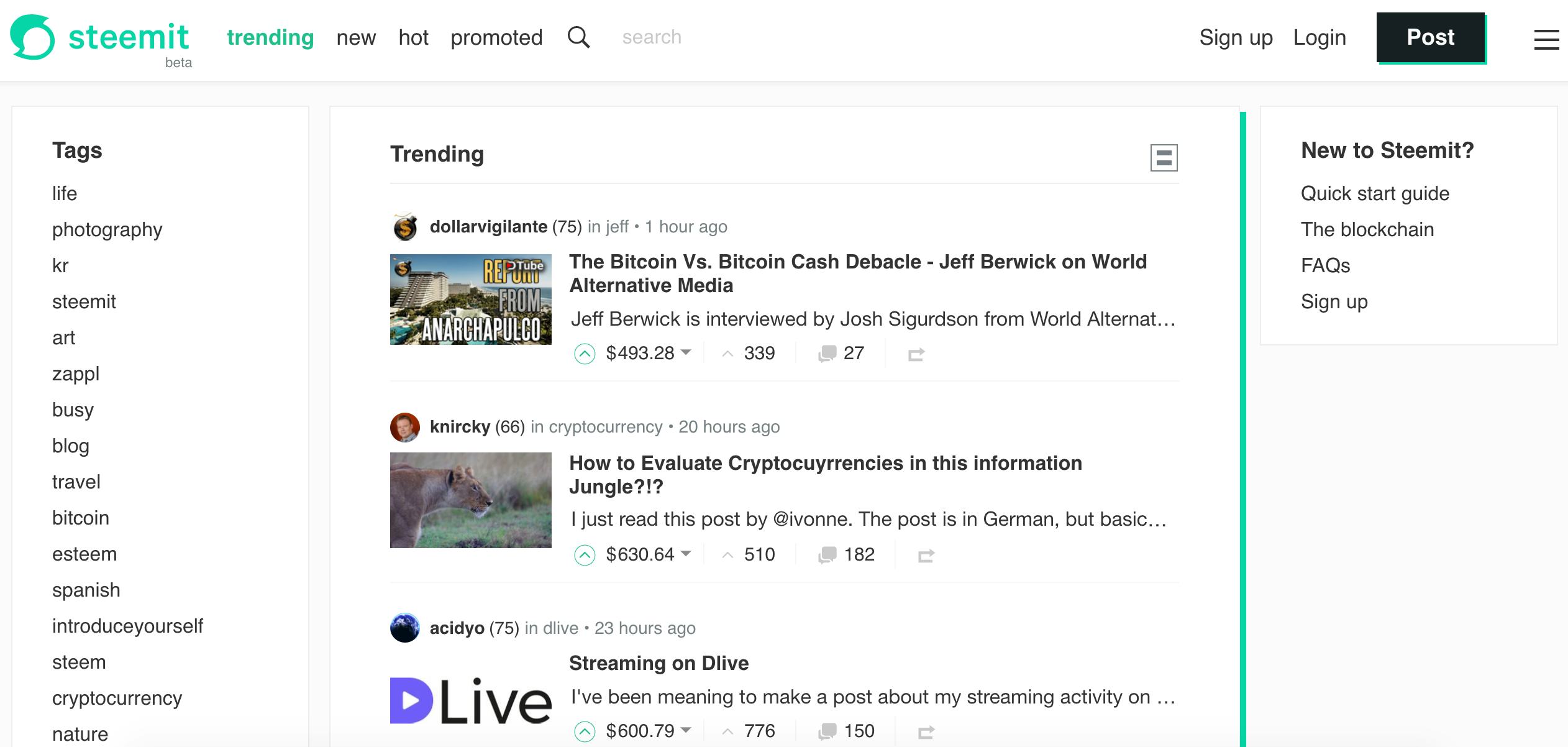Resteem the Streaming on Dlive post
Viewport: 1568px width, 747px height.
coord(925,731)
